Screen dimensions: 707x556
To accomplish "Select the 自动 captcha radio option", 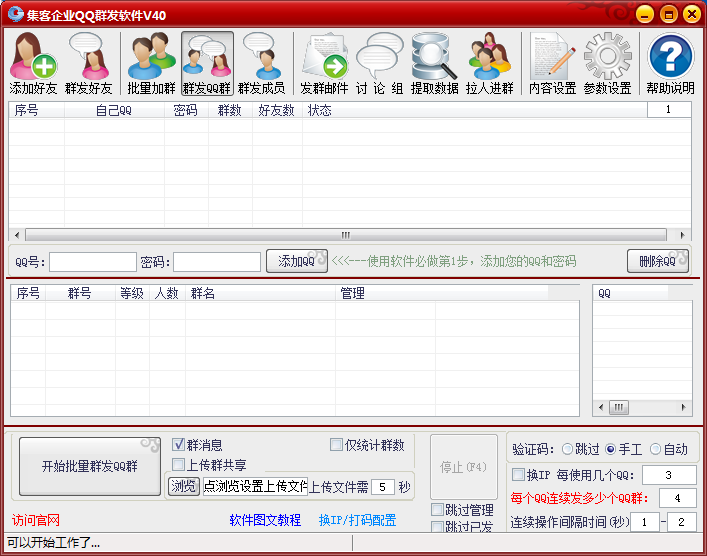I will point(655,449).
